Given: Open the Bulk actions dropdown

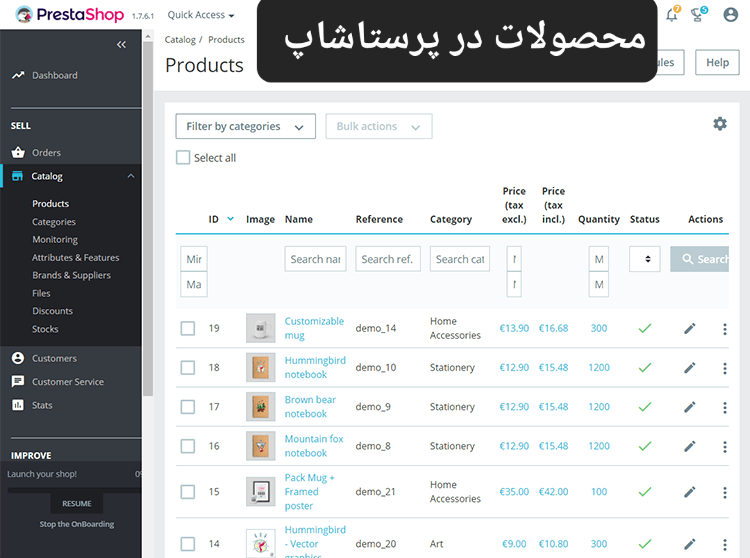Looking at the screenshot, I should pos(379,126).
